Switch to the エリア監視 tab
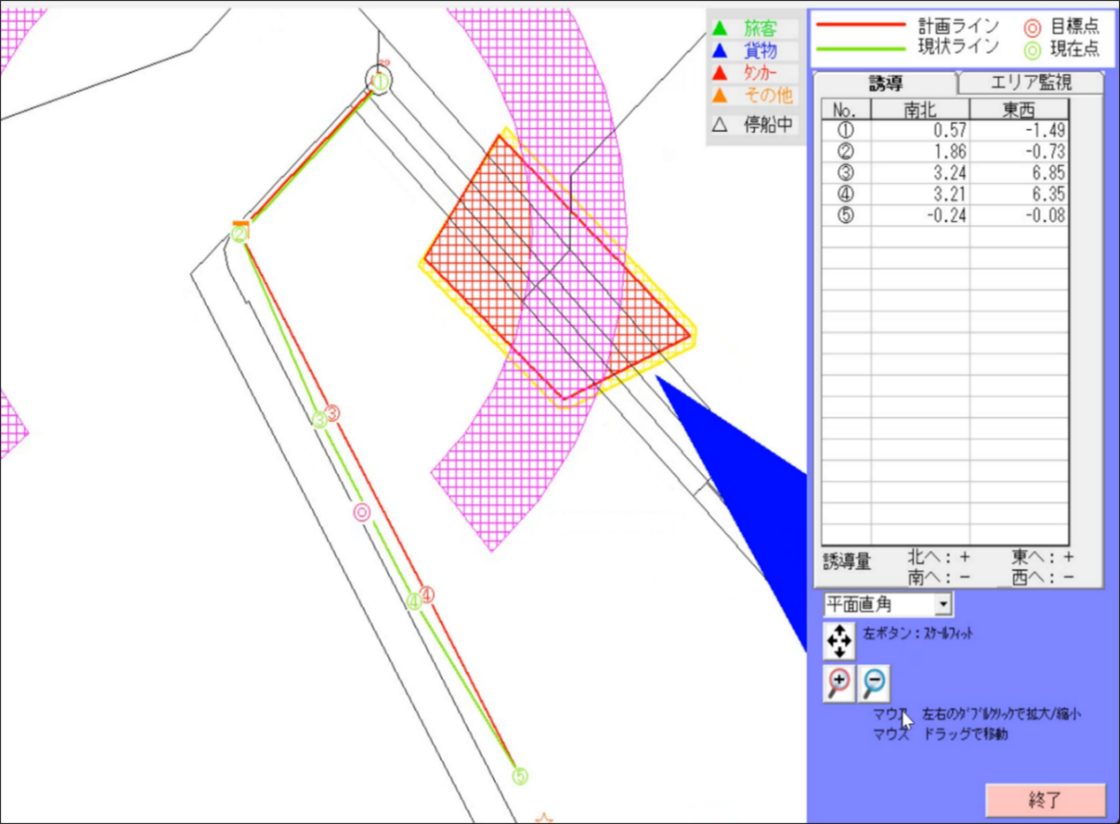1120x824 pixels. click(x=1030, y=83)
